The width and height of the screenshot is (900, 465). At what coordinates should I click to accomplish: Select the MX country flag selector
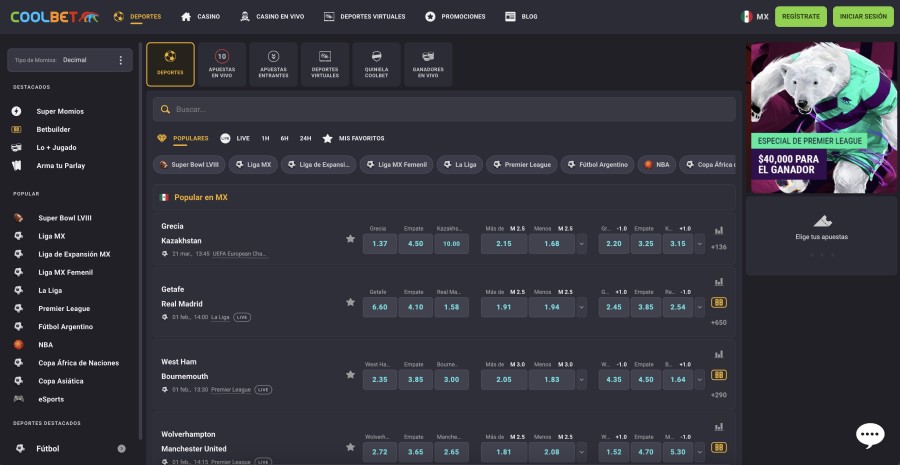(x=754, y=17)
